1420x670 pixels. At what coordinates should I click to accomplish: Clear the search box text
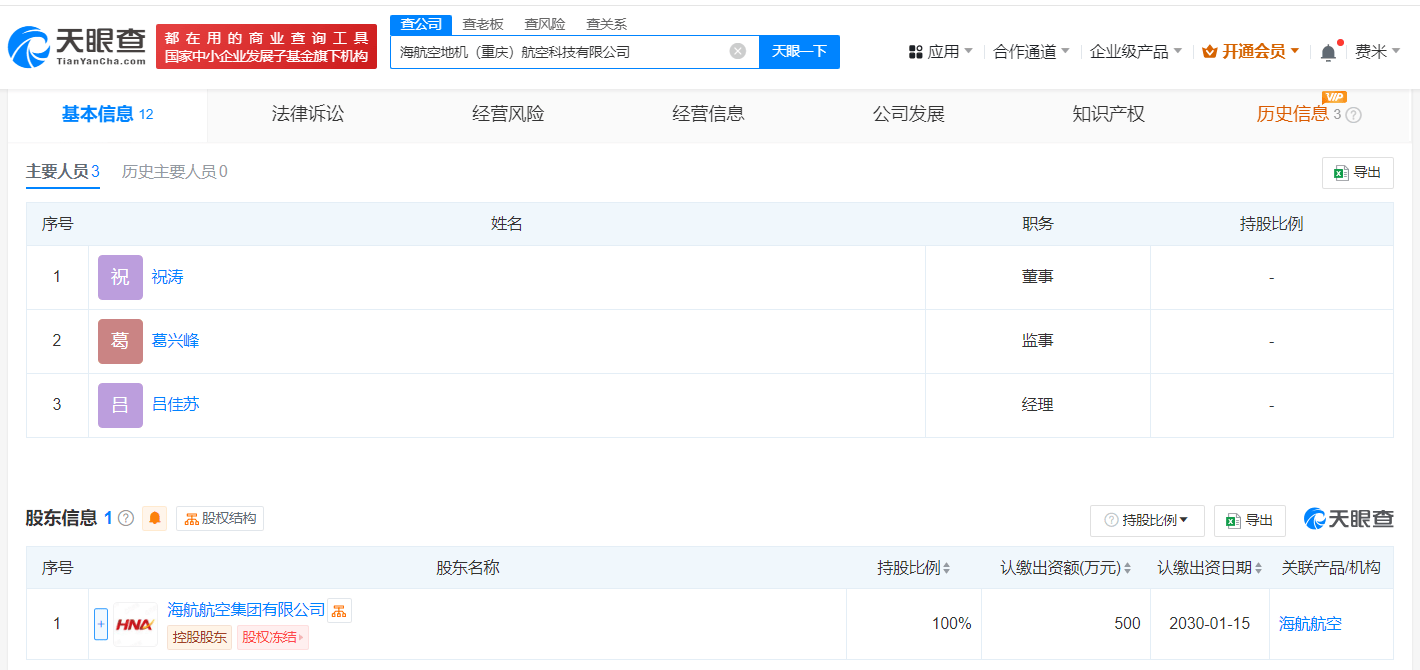pyautogui.click(x=738, y=51)
